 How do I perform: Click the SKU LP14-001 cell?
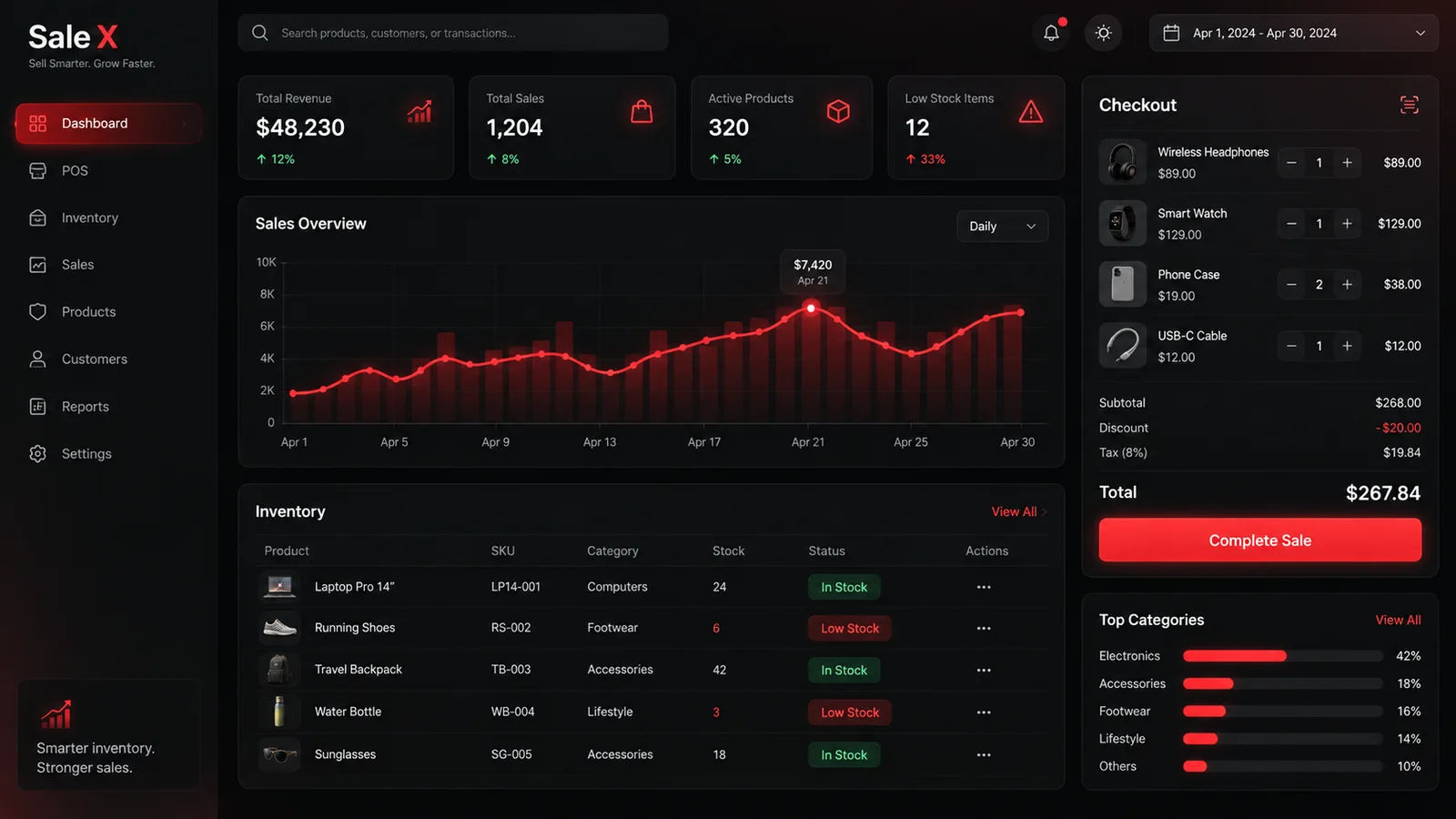pos(516,587)
